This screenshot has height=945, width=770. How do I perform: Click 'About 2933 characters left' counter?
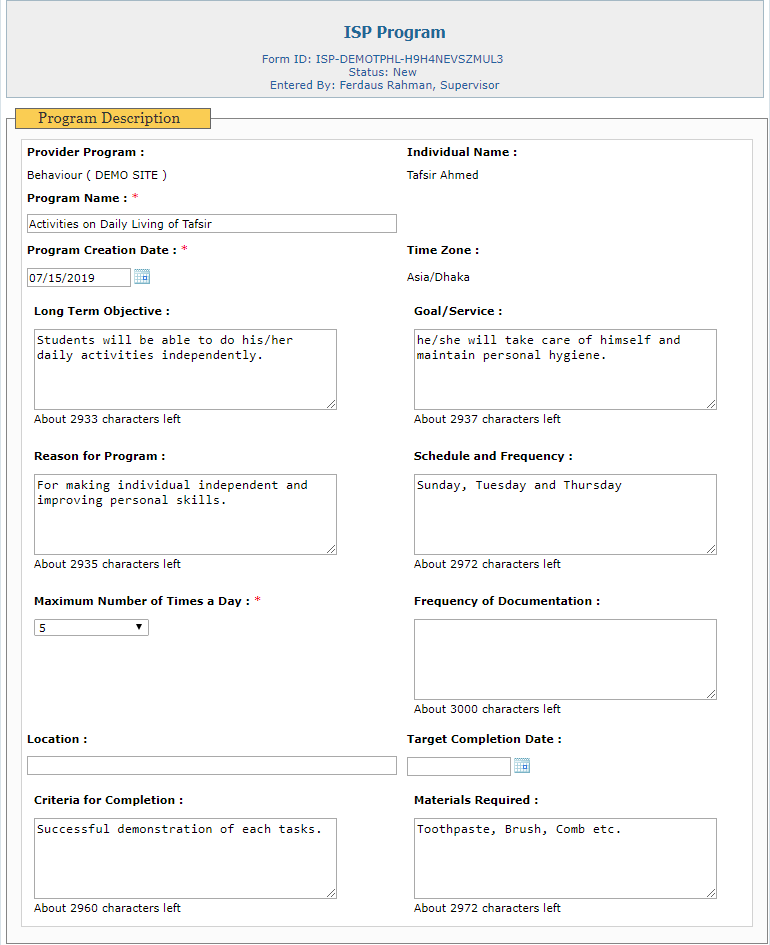[107, 419]
